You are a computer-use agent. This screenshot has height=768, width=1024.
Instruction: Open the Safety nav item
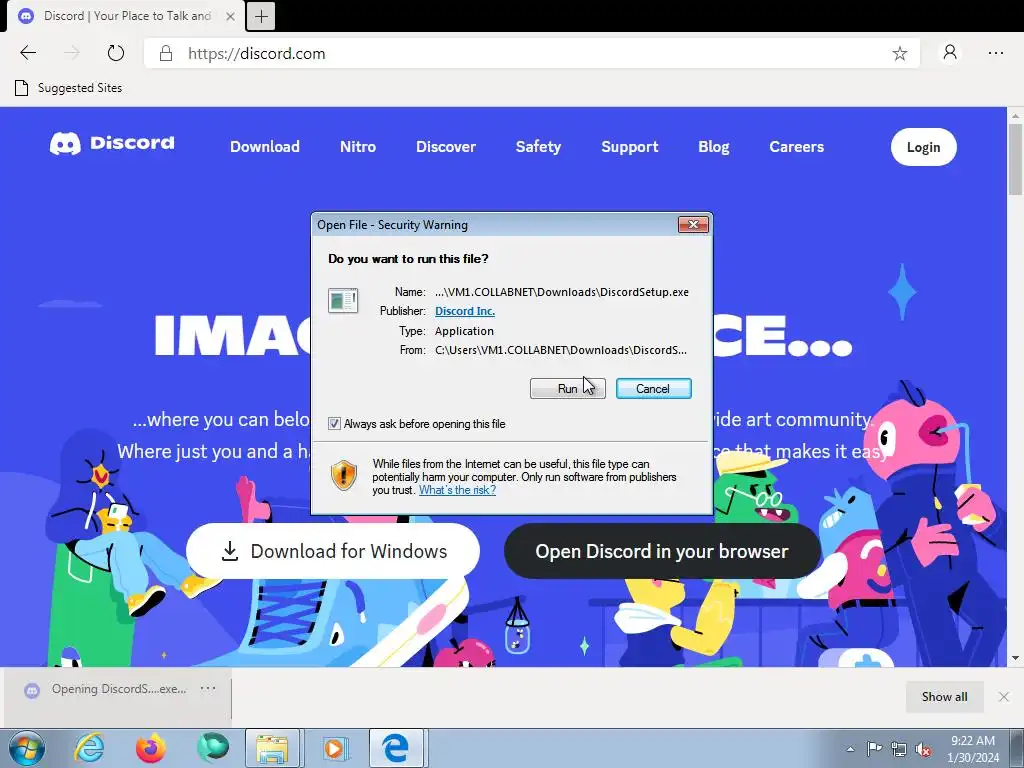(x=538, y=147)
